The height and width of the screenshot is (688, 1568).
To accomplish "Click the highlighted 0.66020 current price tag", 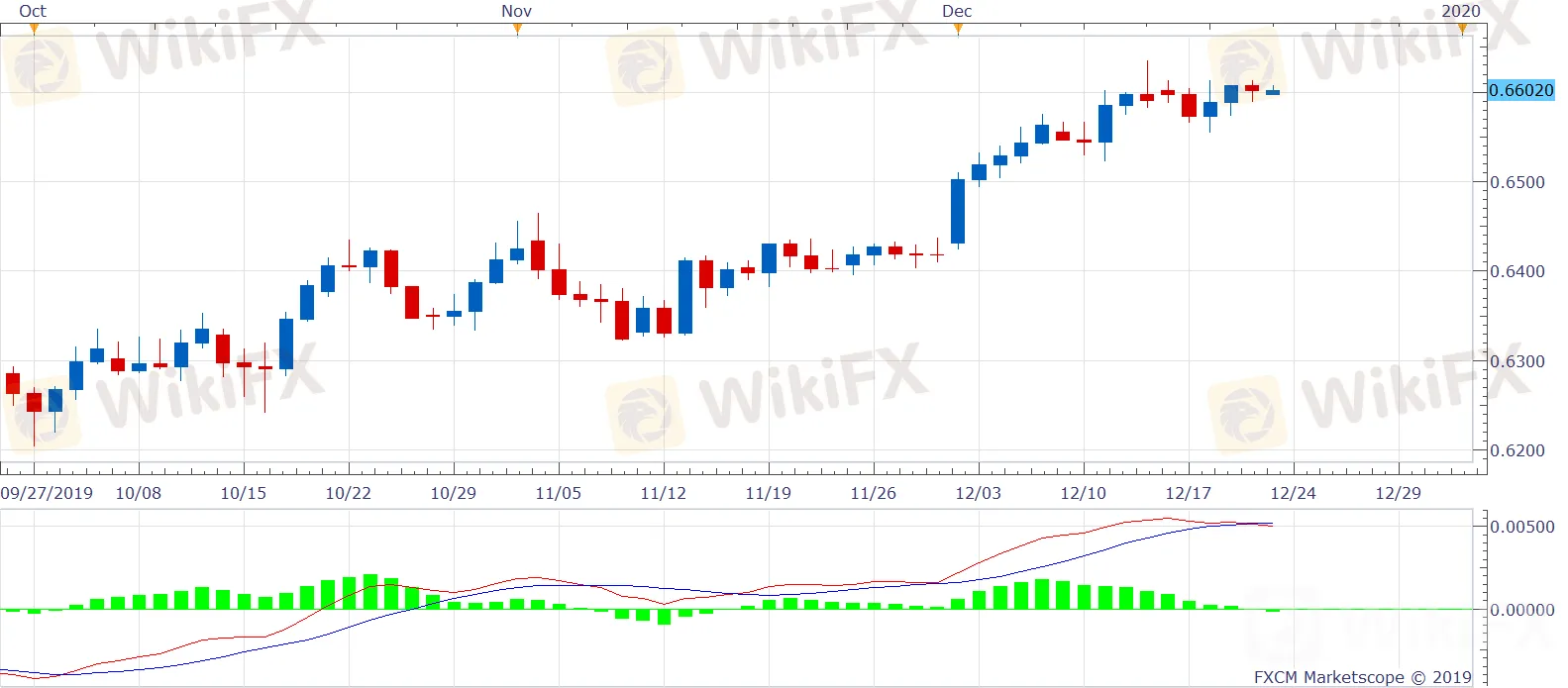I will (x=1521, y=90).
